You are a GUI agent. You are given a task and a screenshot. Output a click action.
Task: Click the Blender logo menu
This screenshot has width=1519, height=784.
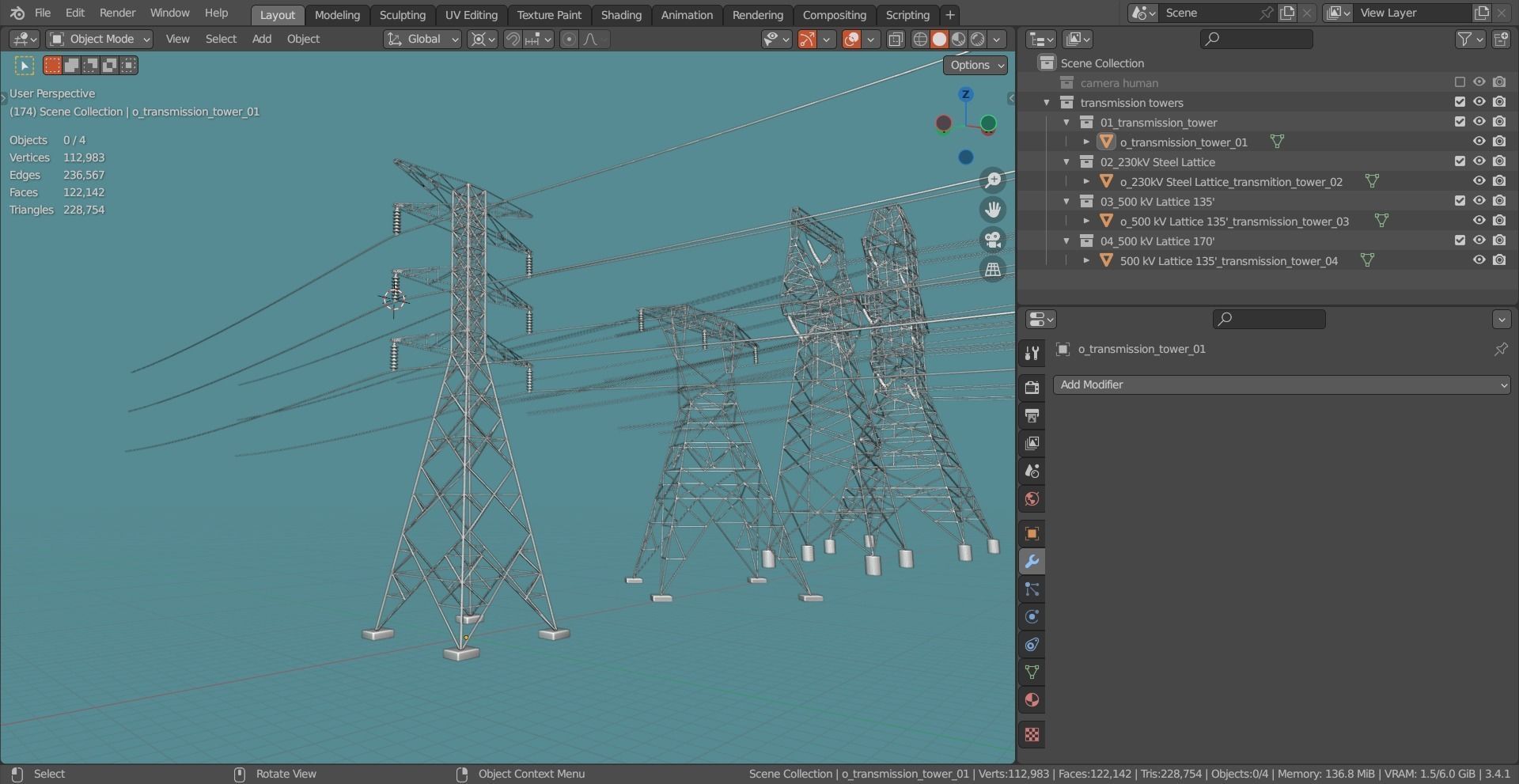(x=17, y=13)
